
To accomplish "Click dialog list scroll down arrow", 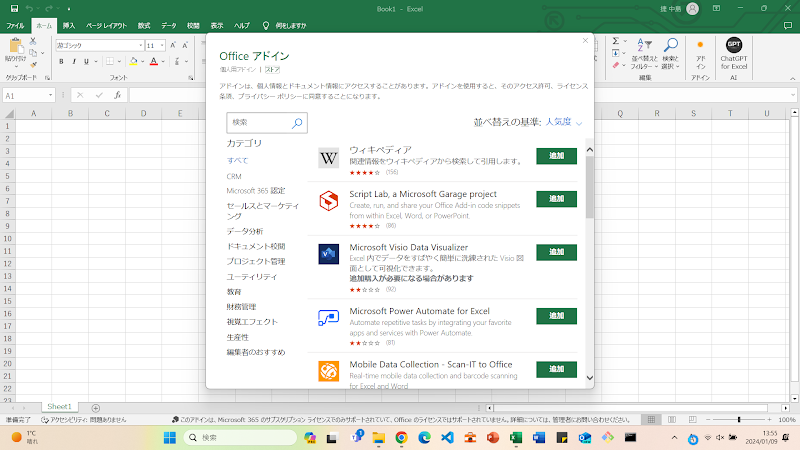I will tap(590, 378).
